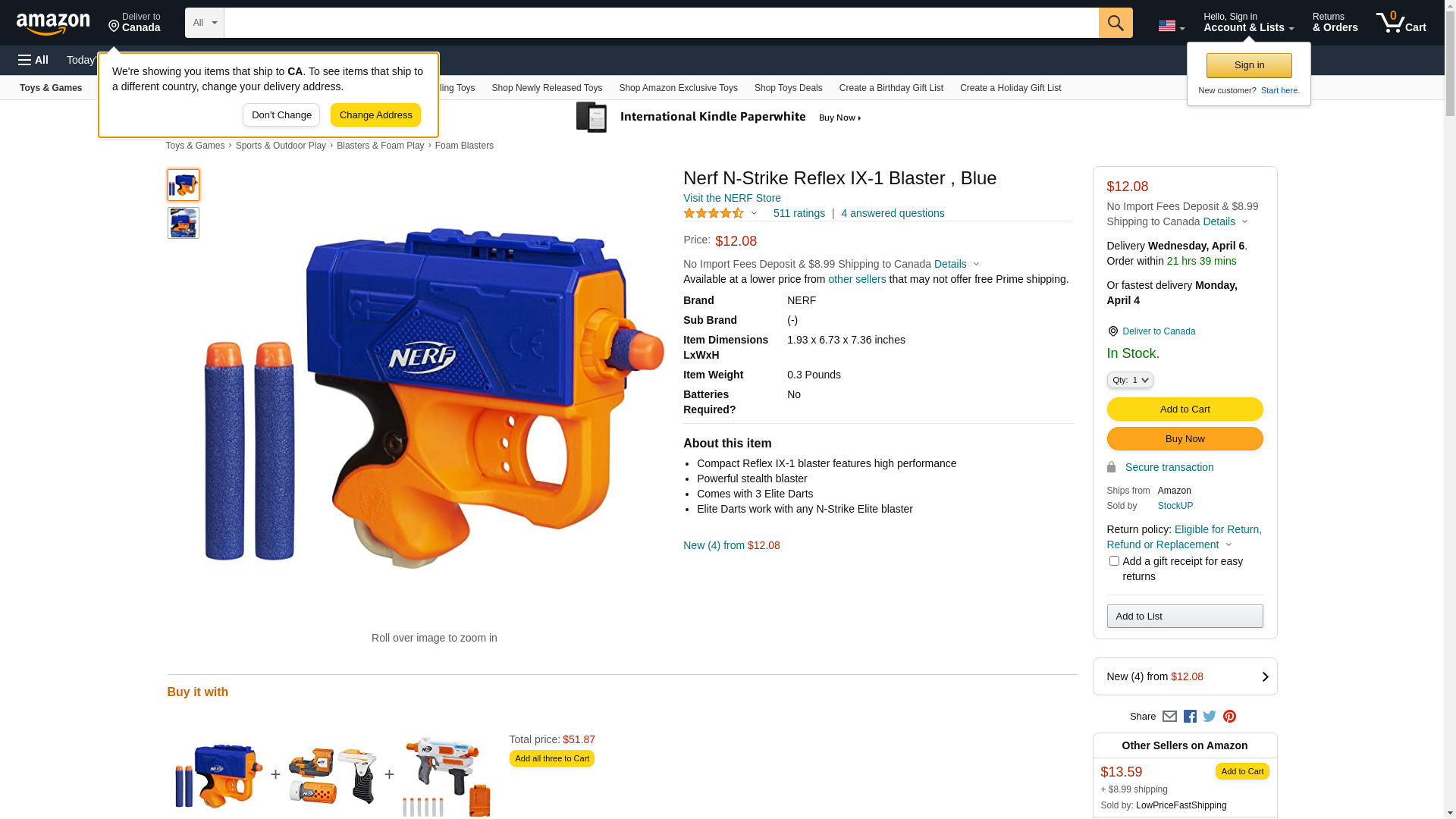
Task: Expand the New (4) from $12.08 panel
Action: pos(1185,676)
